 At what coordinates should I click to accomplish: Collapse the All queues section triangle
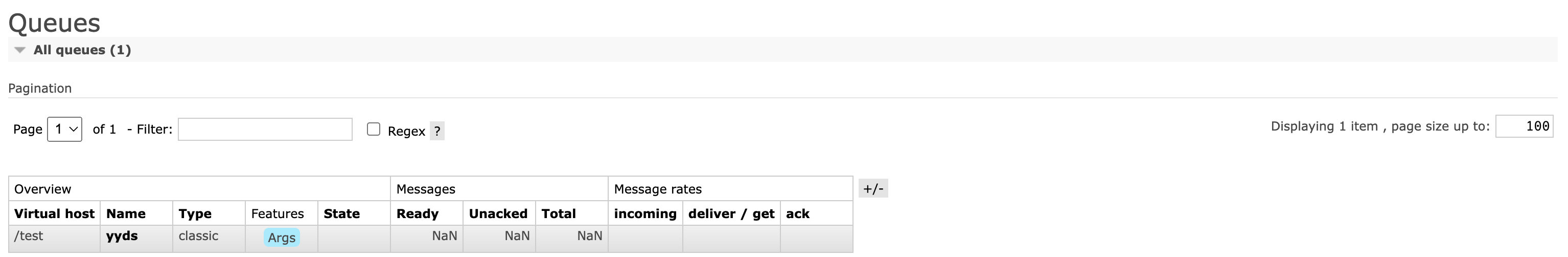(20, 50)
